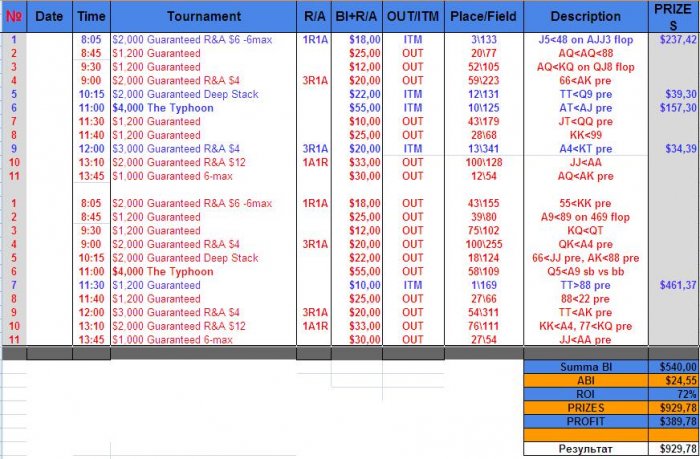Screen dimensions: 700x459
Task: Click the Результат label cell
Action: (x=586, y=449)
